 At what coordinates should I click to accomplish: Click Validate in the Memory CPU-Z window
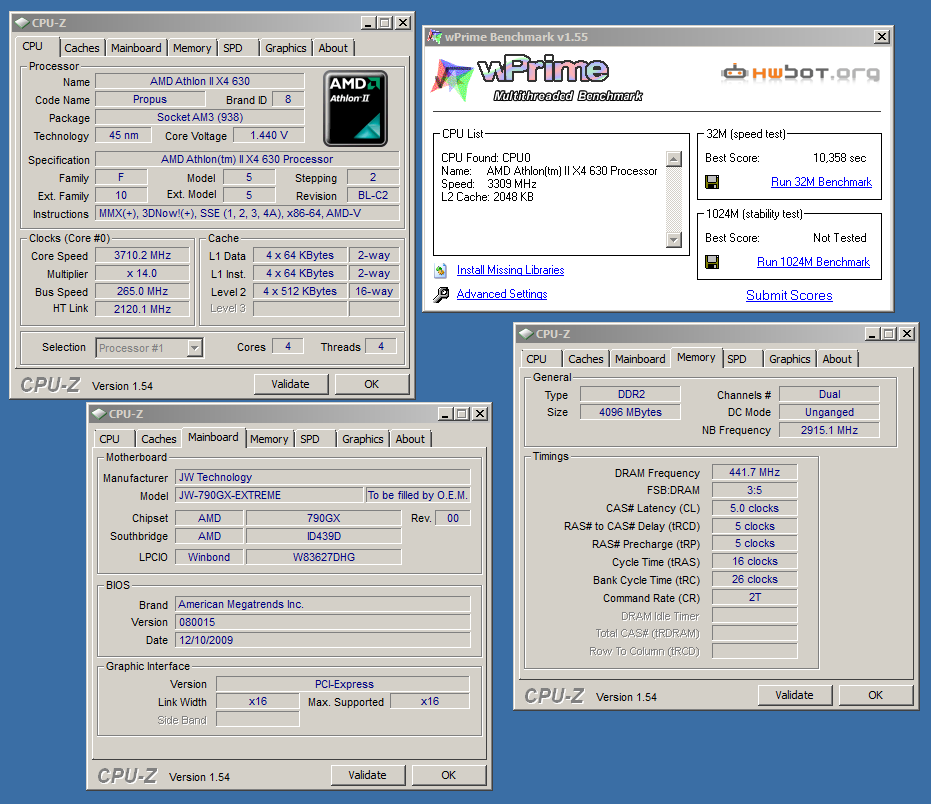(x=794, y=695)
